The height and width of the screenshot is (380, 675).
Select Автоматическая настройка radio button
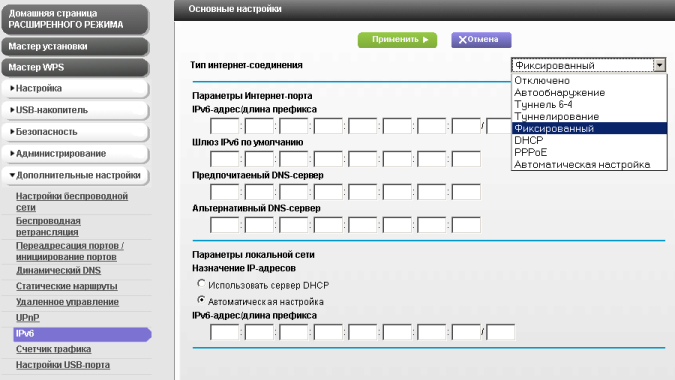click(x=201, y=300)
